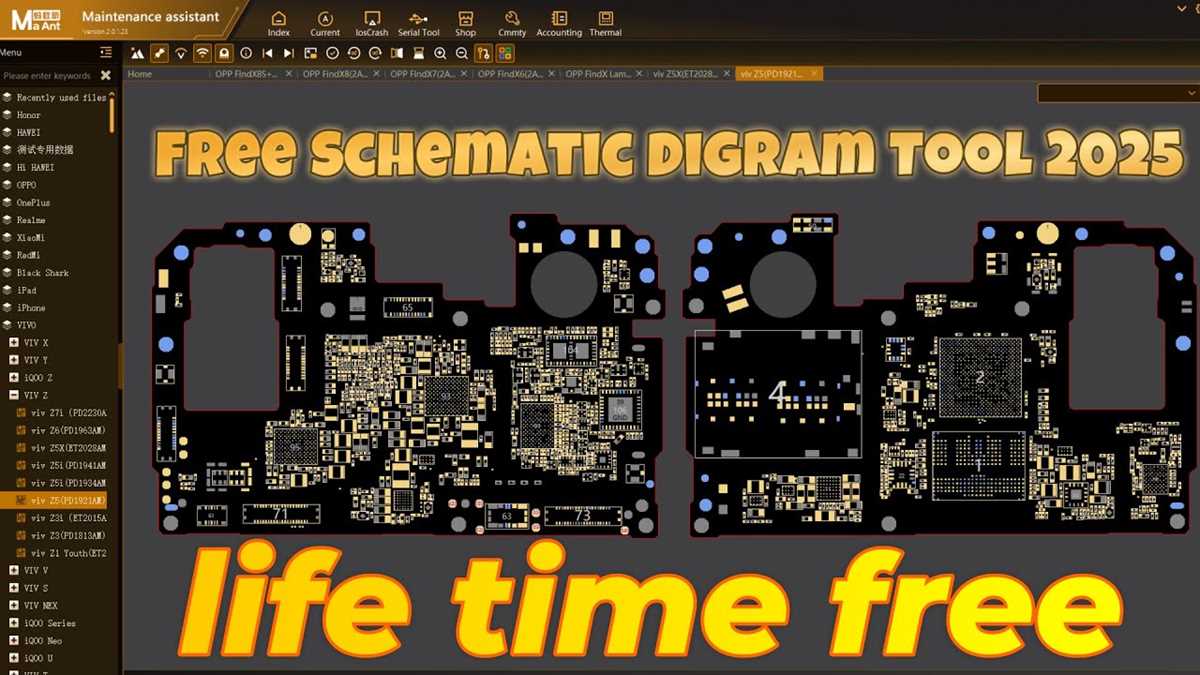Expand the VIV NEX tree node
Image resolution: width=1200 pixels, height=675 pixels.
(14, 605)
